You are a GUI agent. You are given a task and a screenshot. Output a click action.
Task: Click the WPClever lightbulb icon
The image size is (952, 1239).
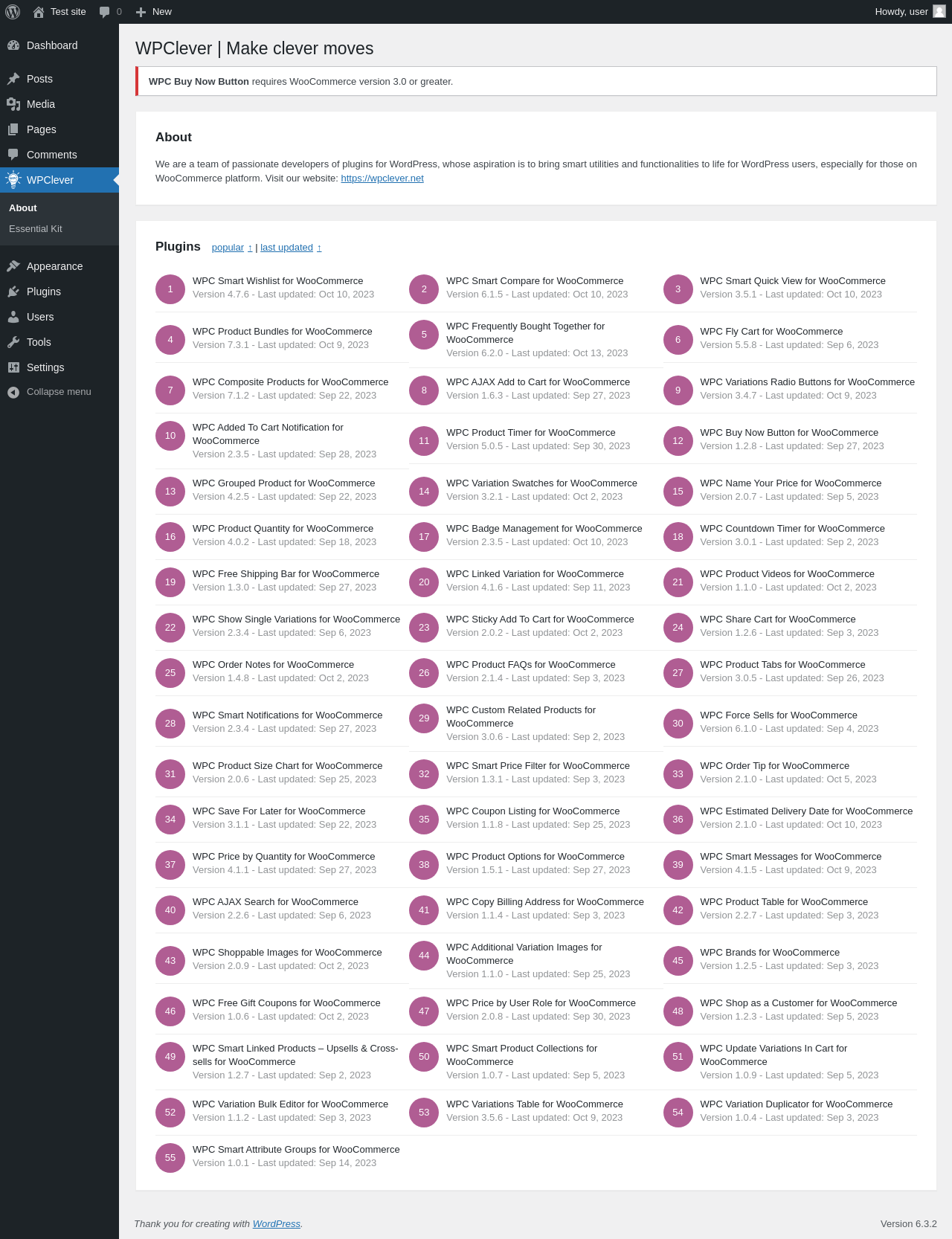pos(13,179)
